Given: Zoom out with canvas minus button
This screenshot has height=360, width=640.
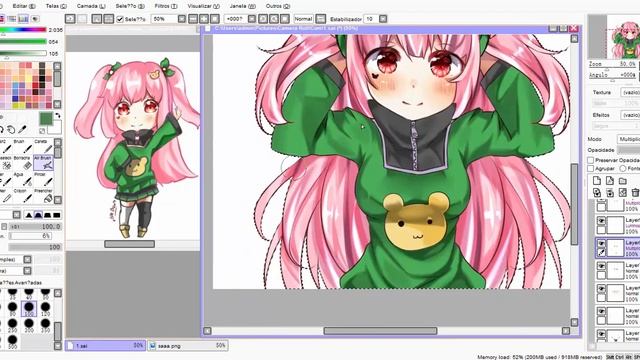Looking at the screenshot, I should (193, 19).
